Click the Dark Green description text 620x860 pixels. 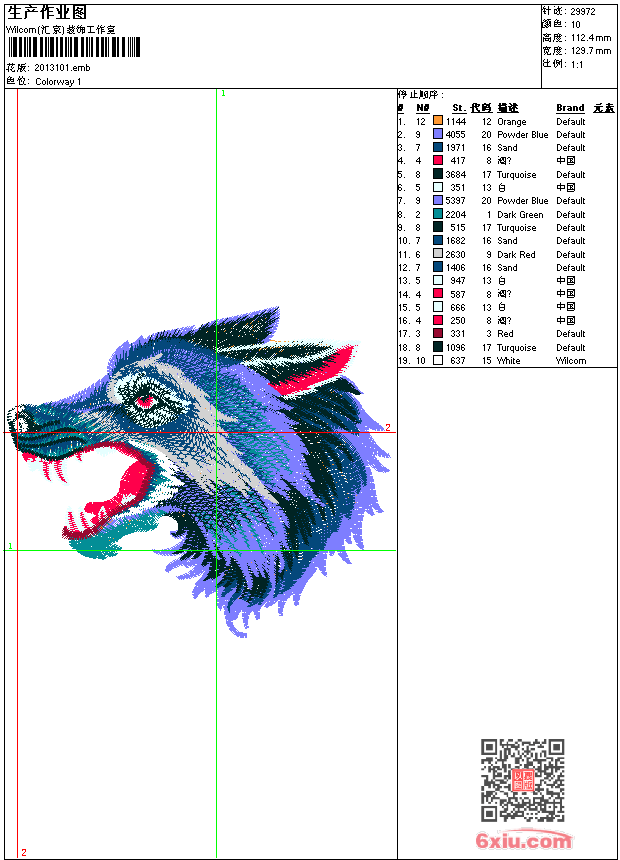(x=520, y=215)
